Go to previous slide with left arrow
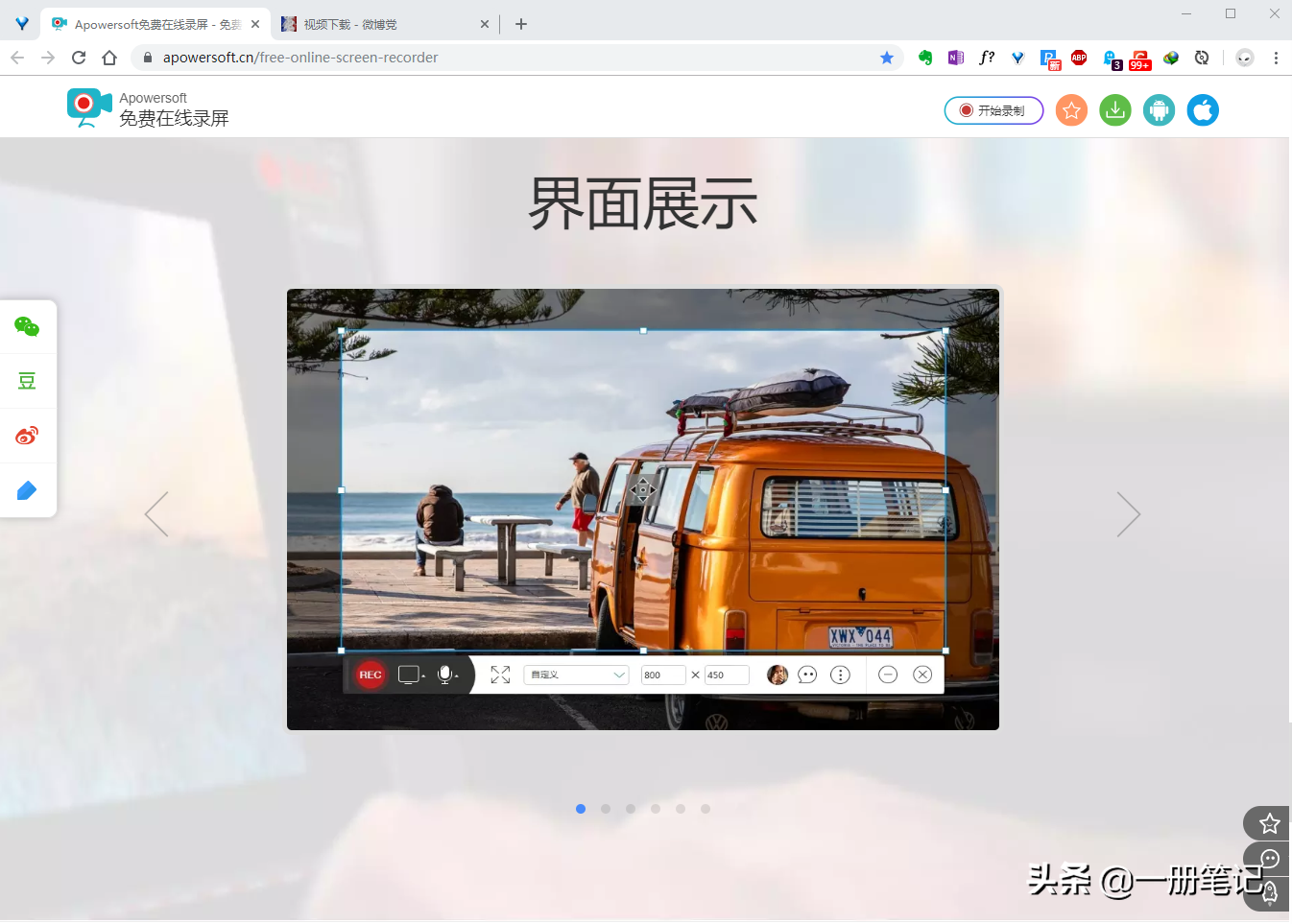The width and height of the screenshot is (1292, 924). point(156,514)
